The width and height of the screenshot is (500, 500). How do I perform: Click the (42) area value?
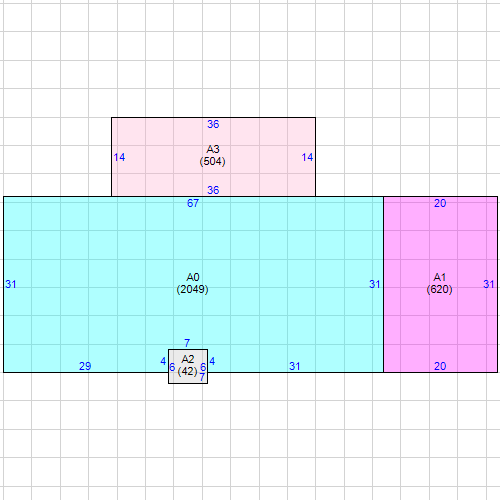[188, 371]
